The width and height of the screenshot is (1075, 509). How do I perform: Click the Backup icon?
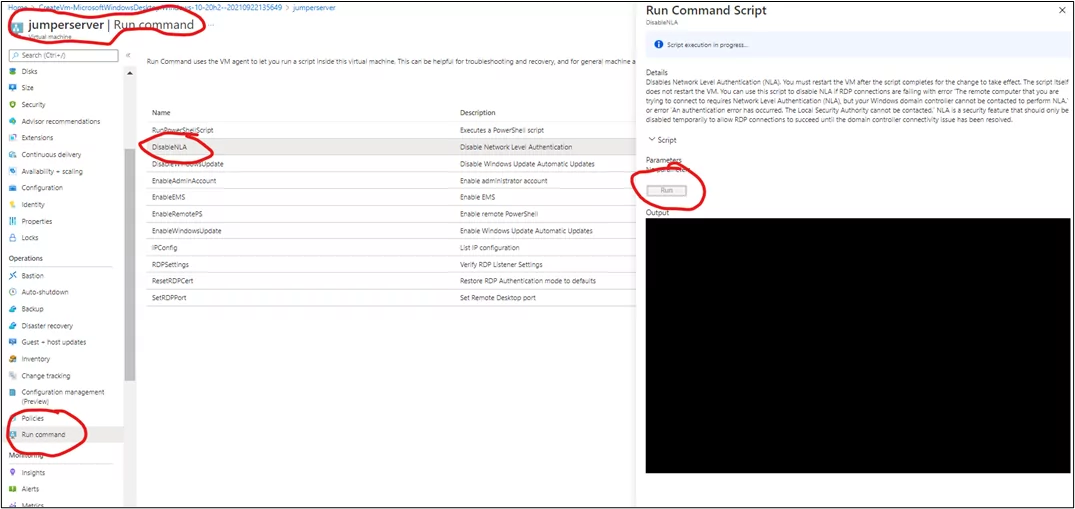(12, 309)
